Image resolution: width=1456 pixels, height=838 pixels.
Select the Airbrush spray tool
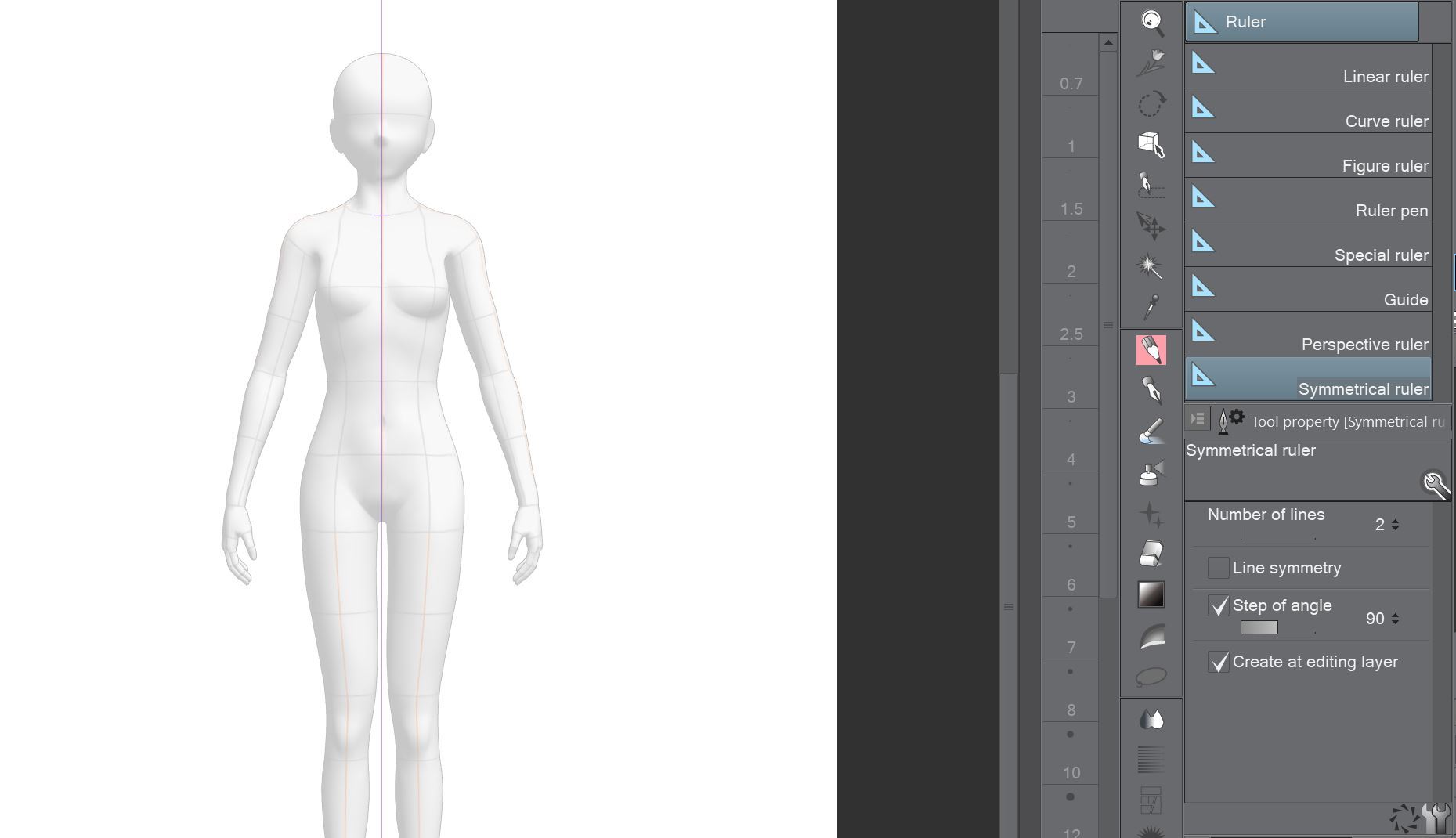1151,473
